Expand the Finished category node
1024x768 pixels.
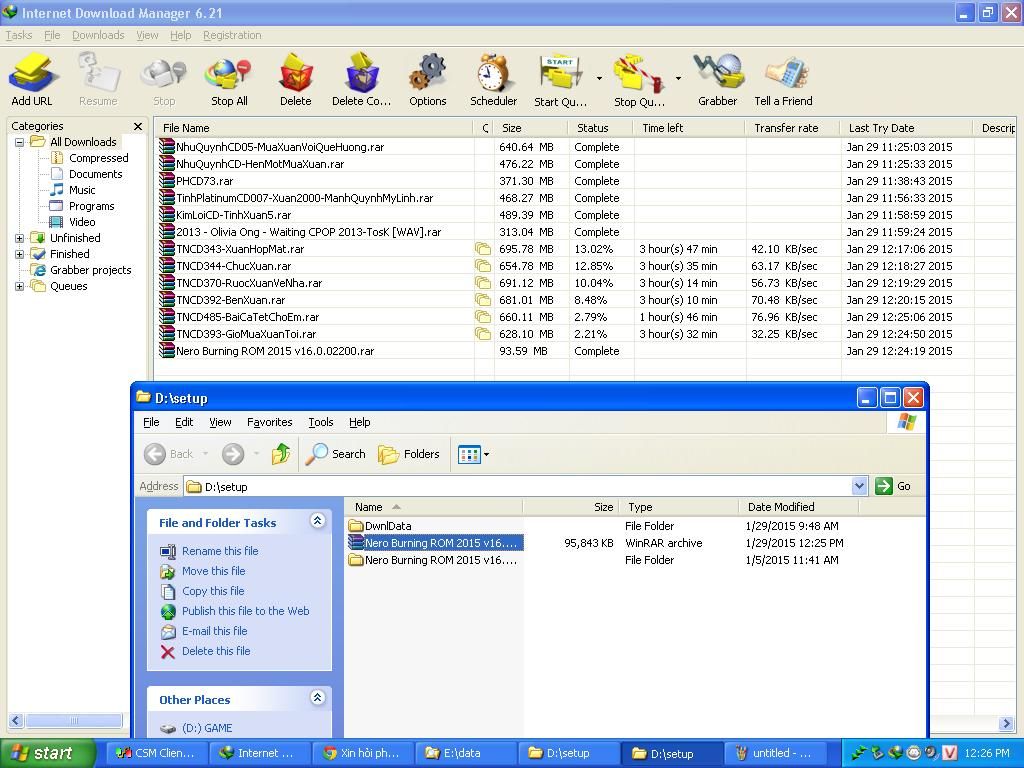tap(20, 255)
